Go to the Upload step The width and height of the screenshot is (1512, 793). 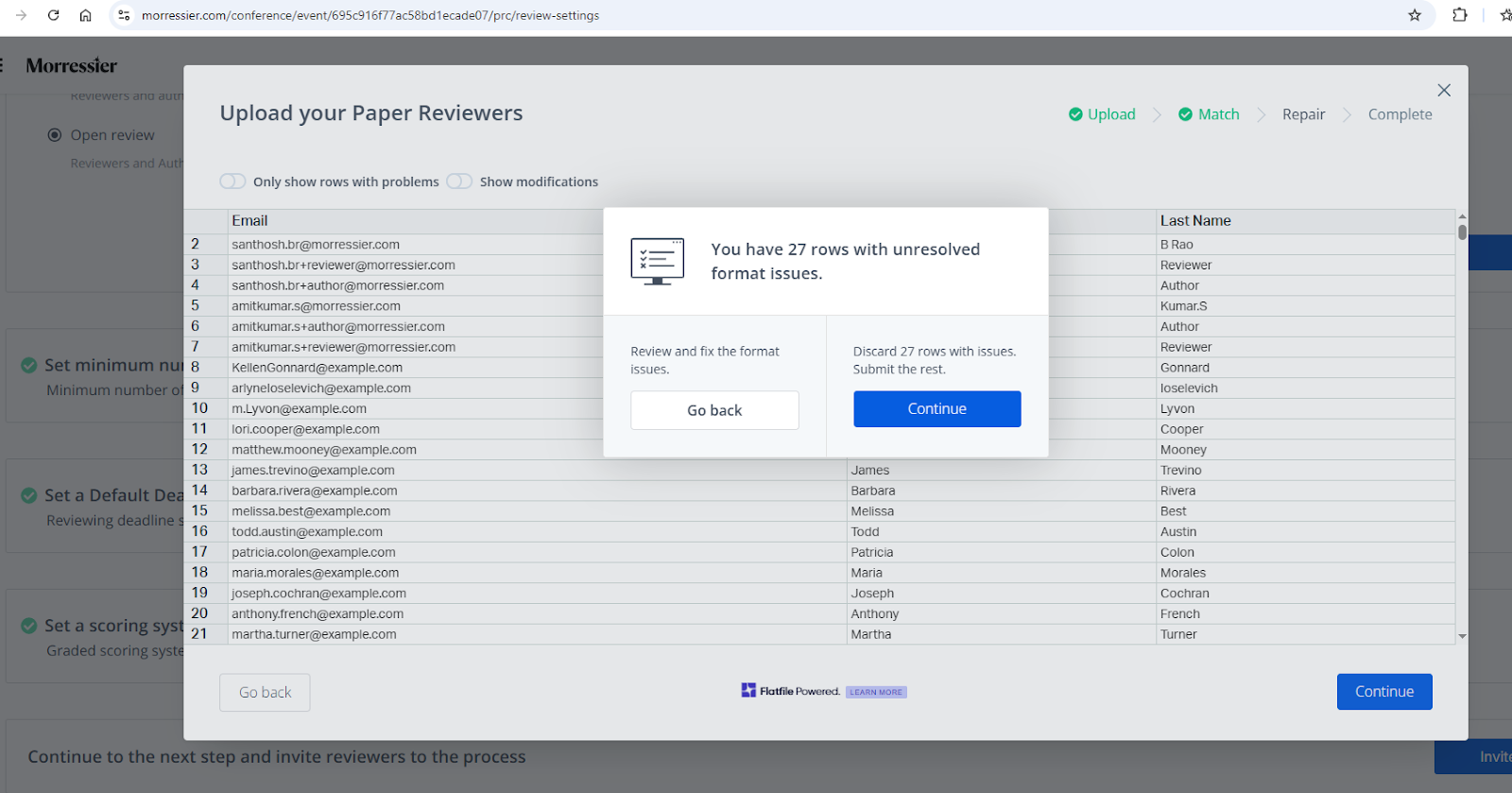1102,114
